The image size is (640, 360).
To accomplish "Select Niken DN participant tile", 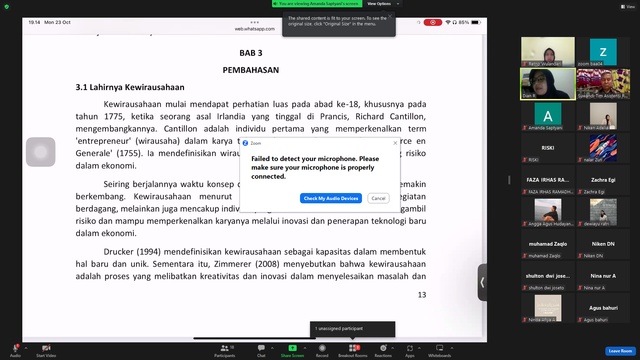I will point(603,244).
